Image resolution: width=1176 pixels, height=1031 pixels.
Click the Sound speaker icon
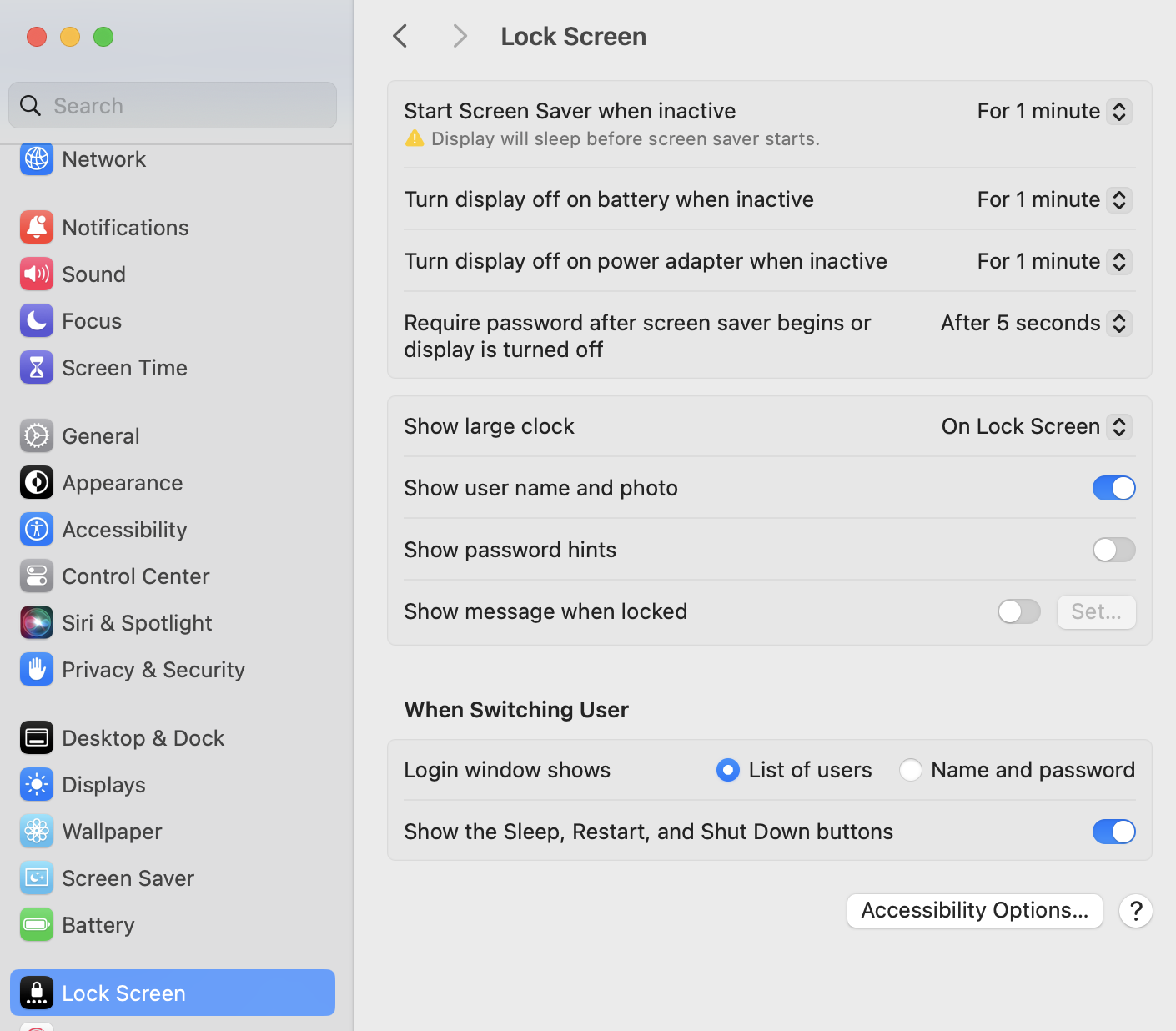coord(37,274)
